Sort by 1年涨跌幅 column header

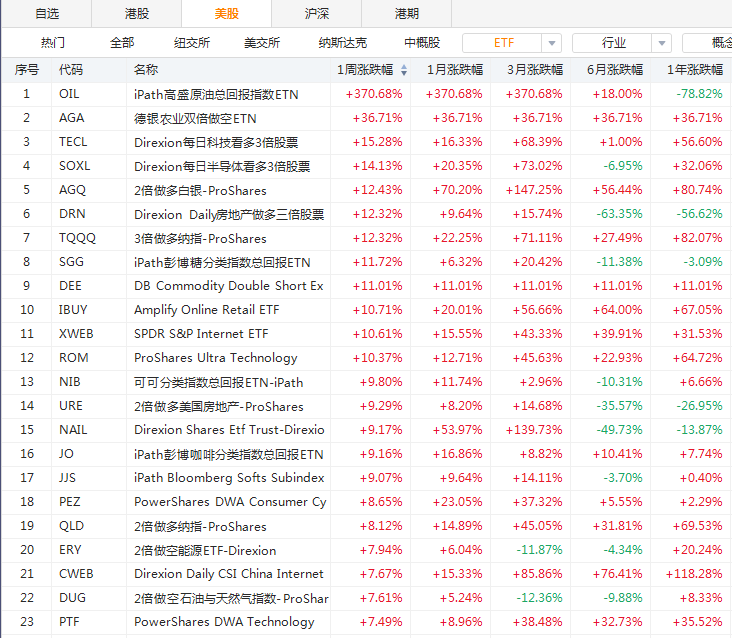[695, 70]
